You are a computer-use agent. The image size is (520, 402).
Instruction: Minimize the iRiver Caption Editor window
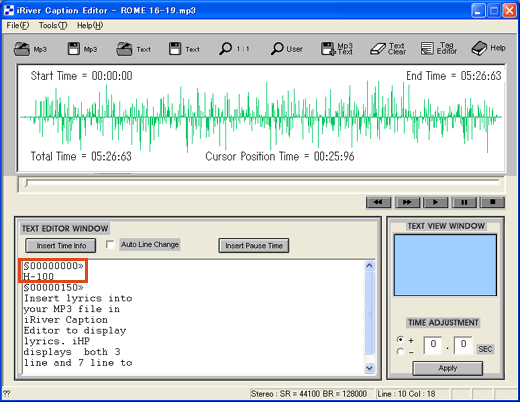point(478,11)
